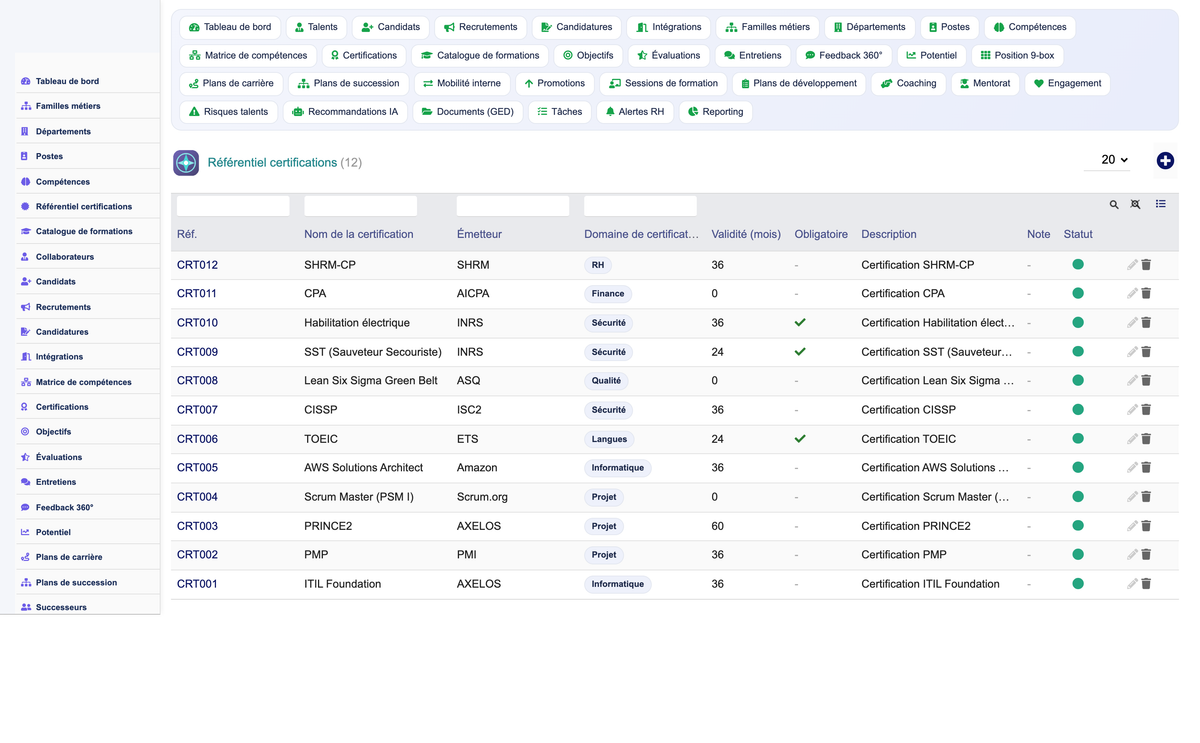This screenshot has height=743, width=1200.
Task: Edit the CRT012 row with pencil icon
Action: (x=1132, y=265)
